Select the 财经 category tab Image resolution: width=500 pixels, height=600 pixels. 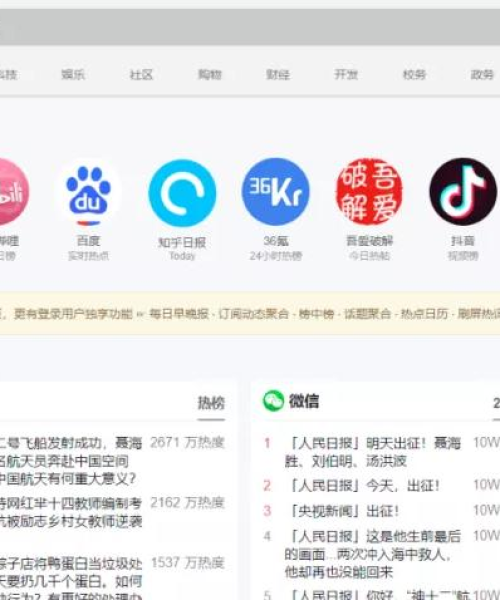pos(278,74)
